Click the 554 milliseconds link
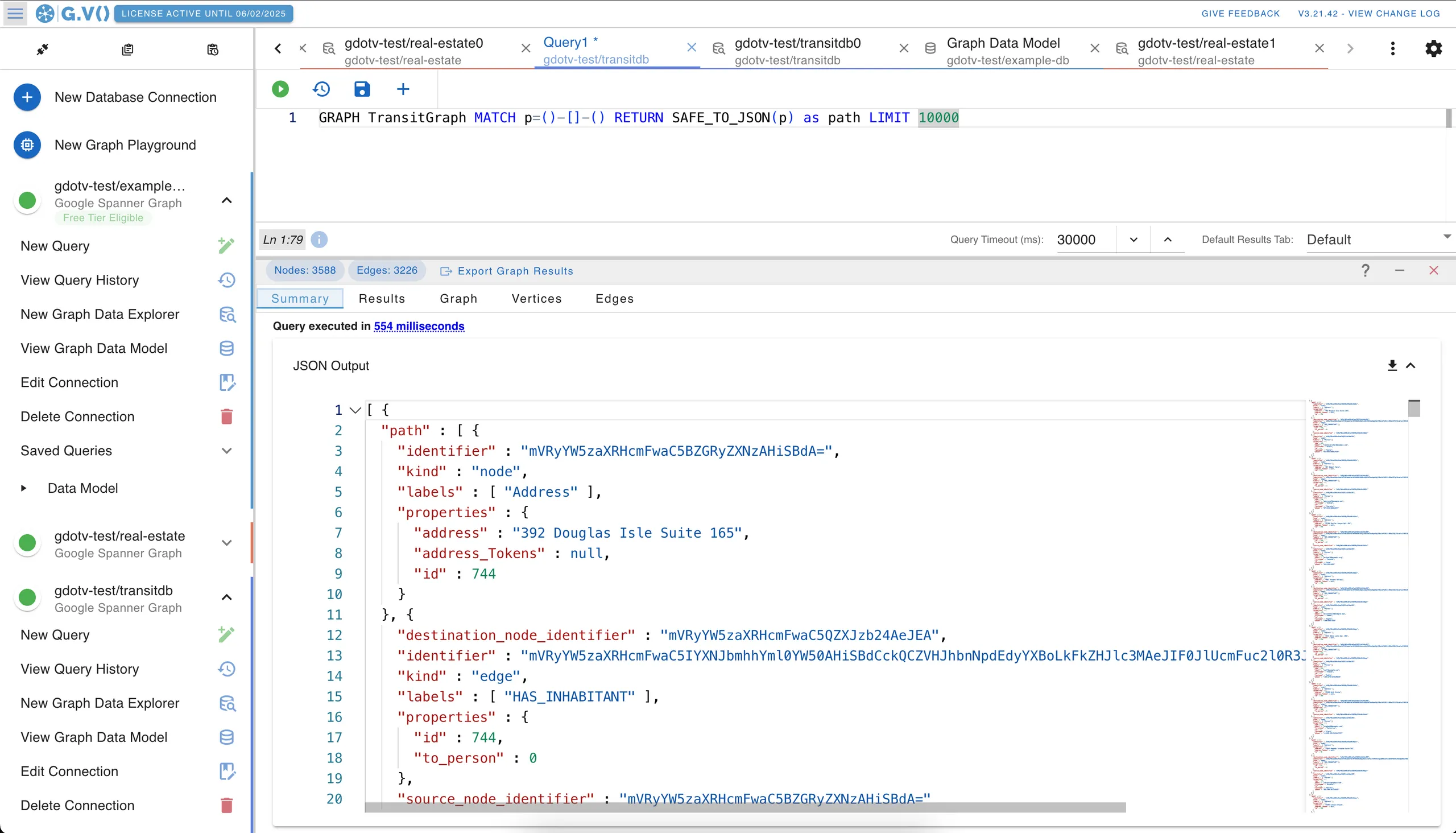Viewport: 1456px width, 833px height. [x=419, y=326]
